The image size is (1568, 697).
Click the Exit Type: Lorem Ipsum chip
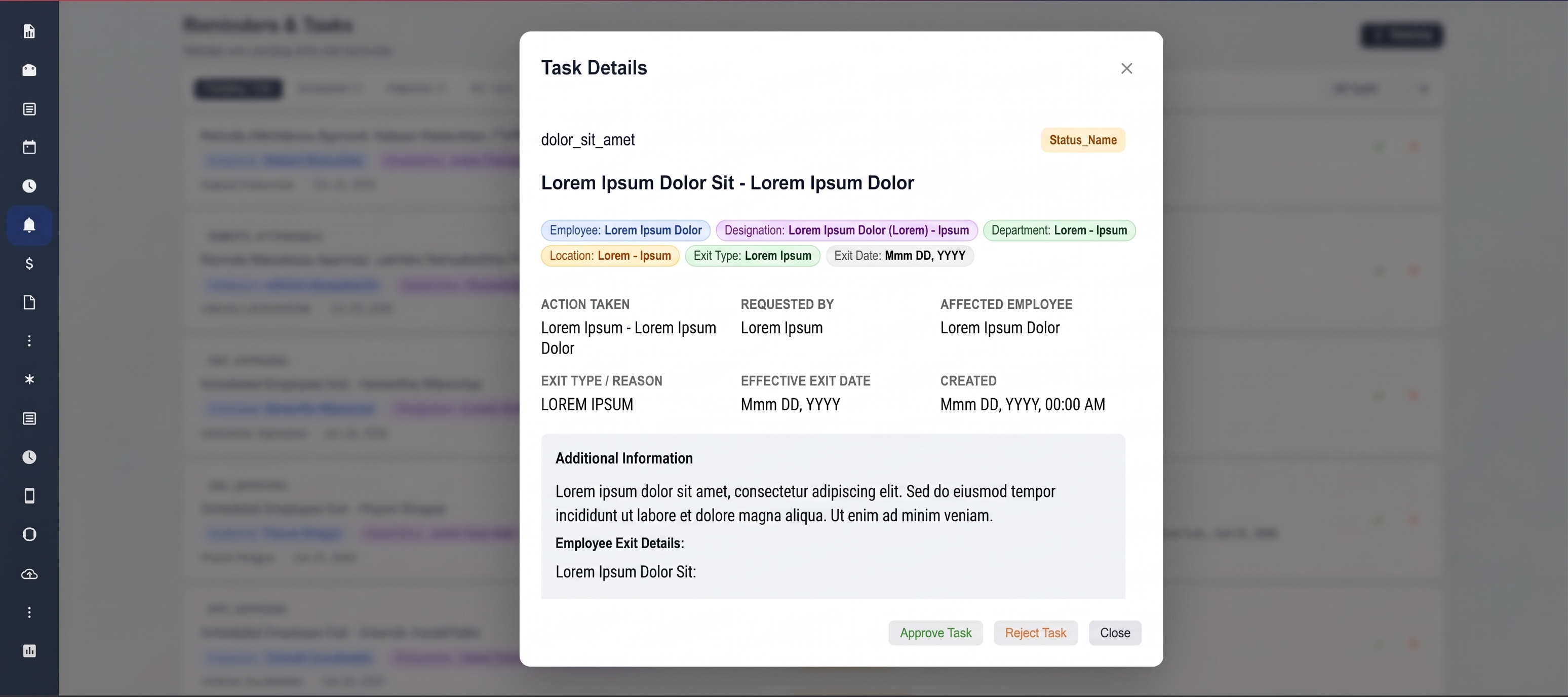coord(753,256)
